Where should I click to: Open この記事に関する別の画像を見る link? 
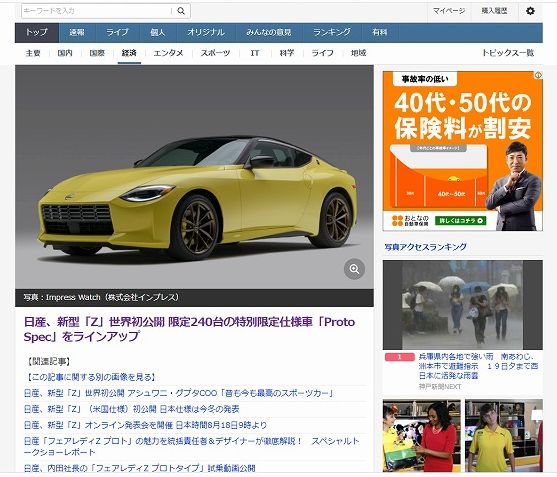tap(91, 377)
